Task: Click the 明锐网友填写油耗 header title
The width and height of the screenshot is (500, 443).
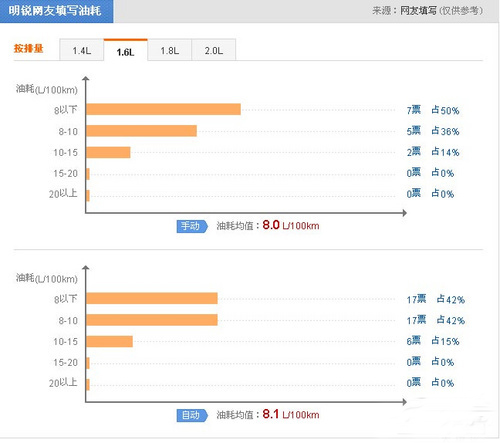Action: 55,11
